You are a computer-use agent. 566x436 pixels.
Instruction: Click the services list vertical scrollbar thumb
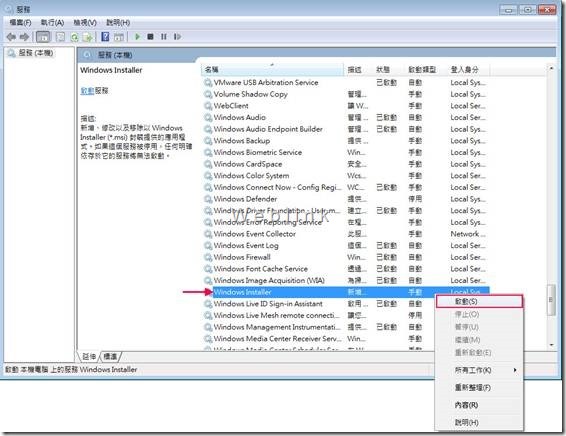551,300
